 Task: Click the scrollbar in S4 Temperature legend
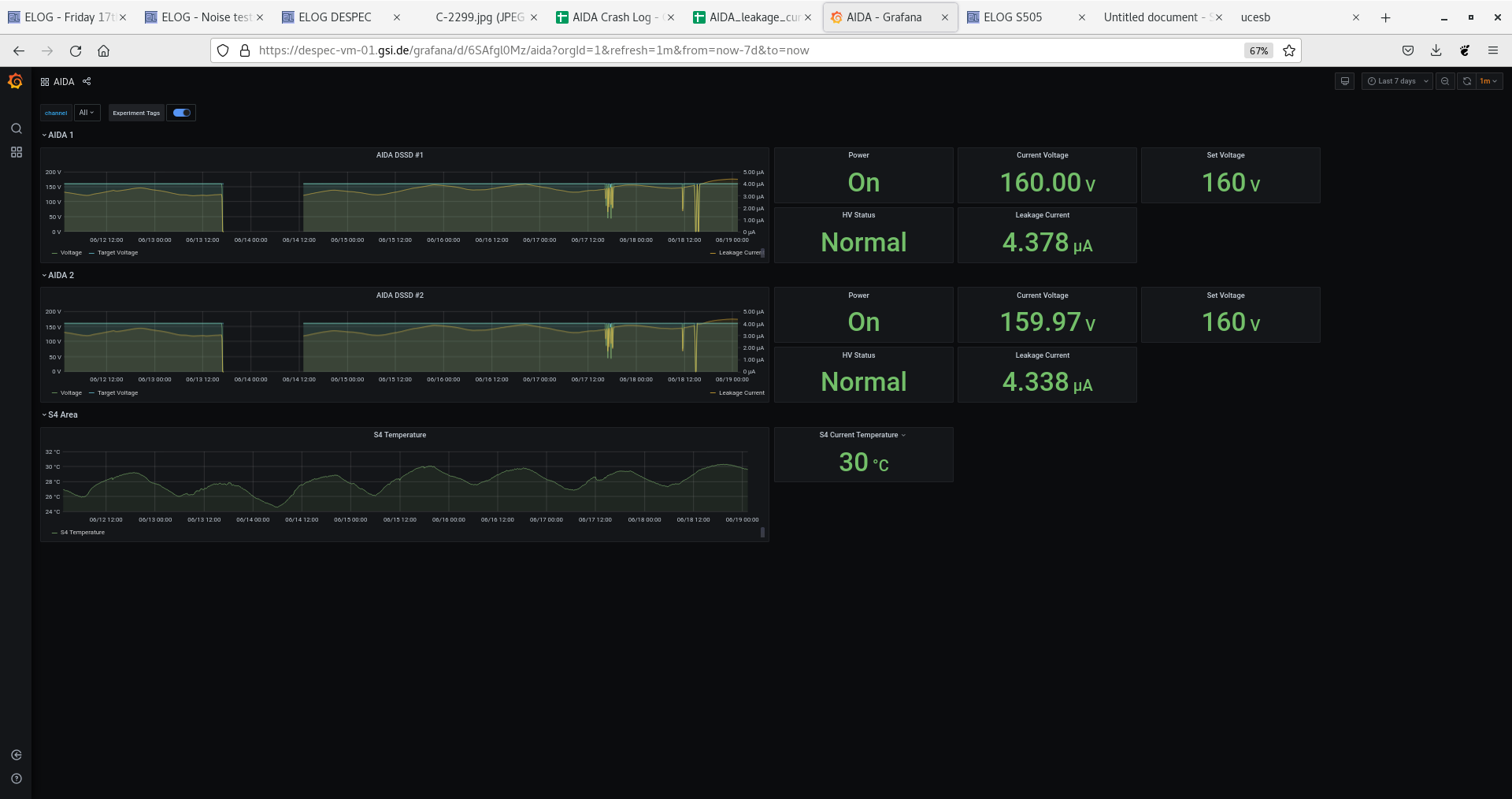tap(762, 533)
